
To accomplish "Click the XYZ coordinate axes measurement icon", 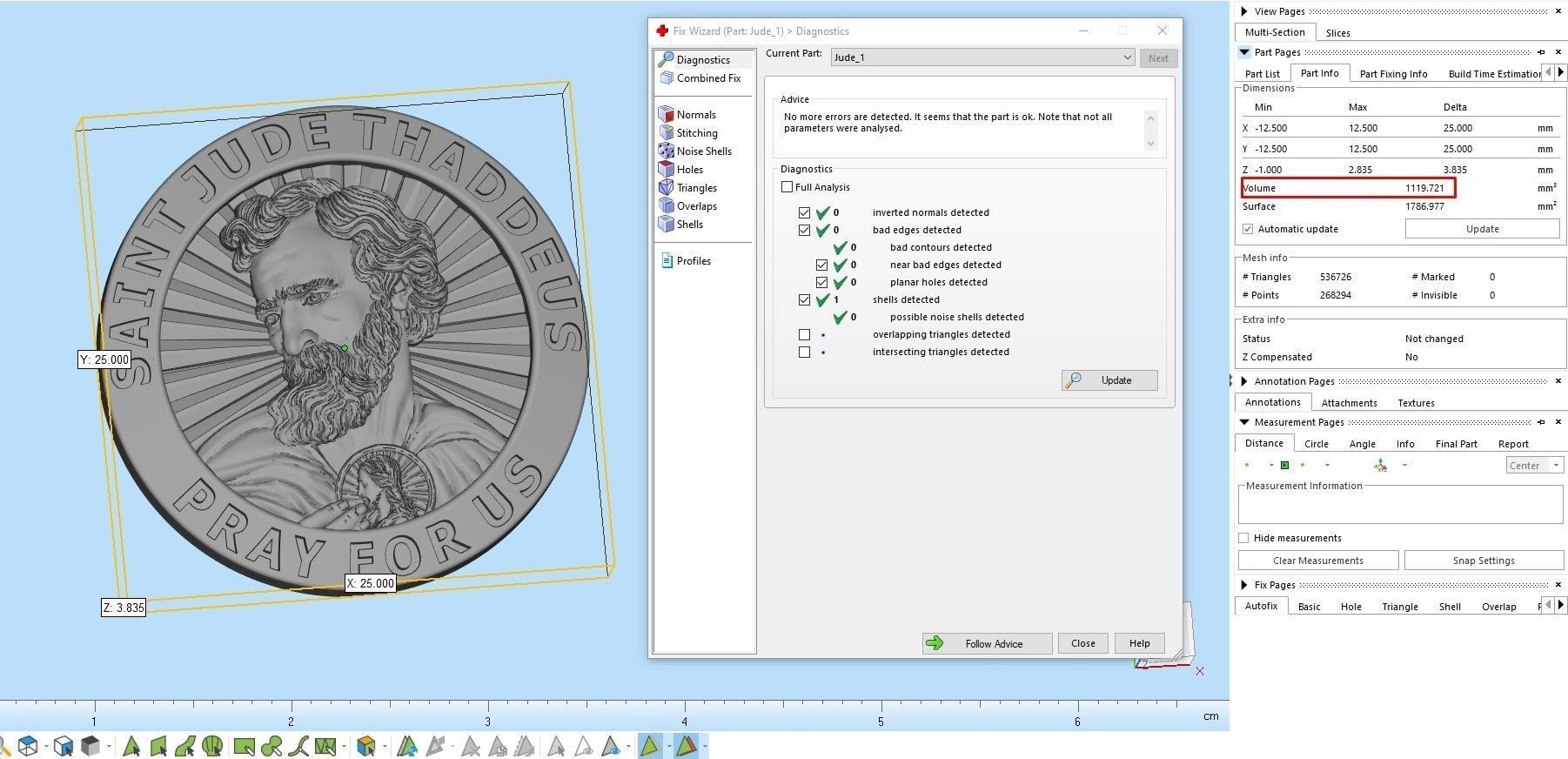I will point(1380,465).
